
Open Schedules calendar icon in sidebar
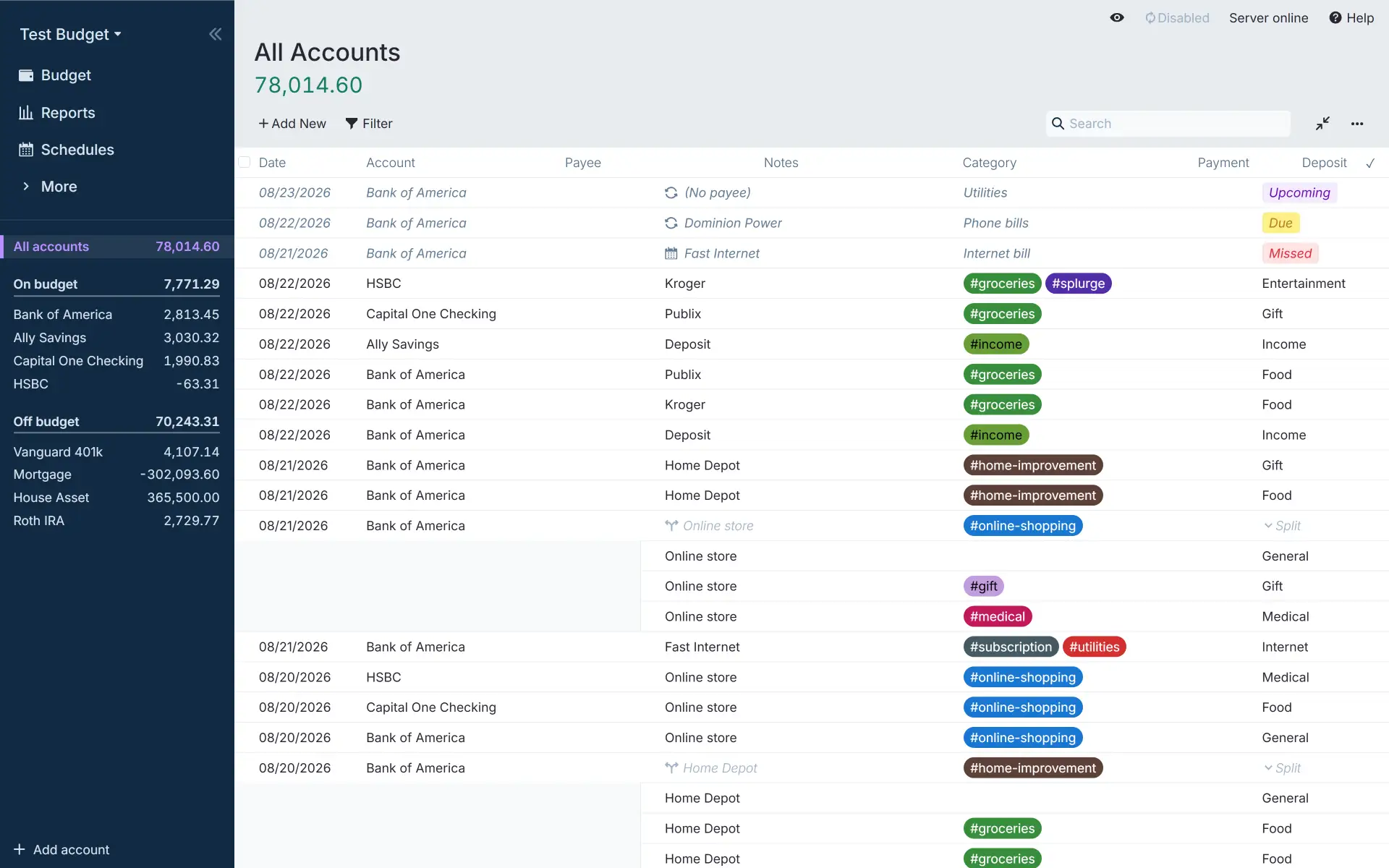pyautogui.click(x=26, y=150)
